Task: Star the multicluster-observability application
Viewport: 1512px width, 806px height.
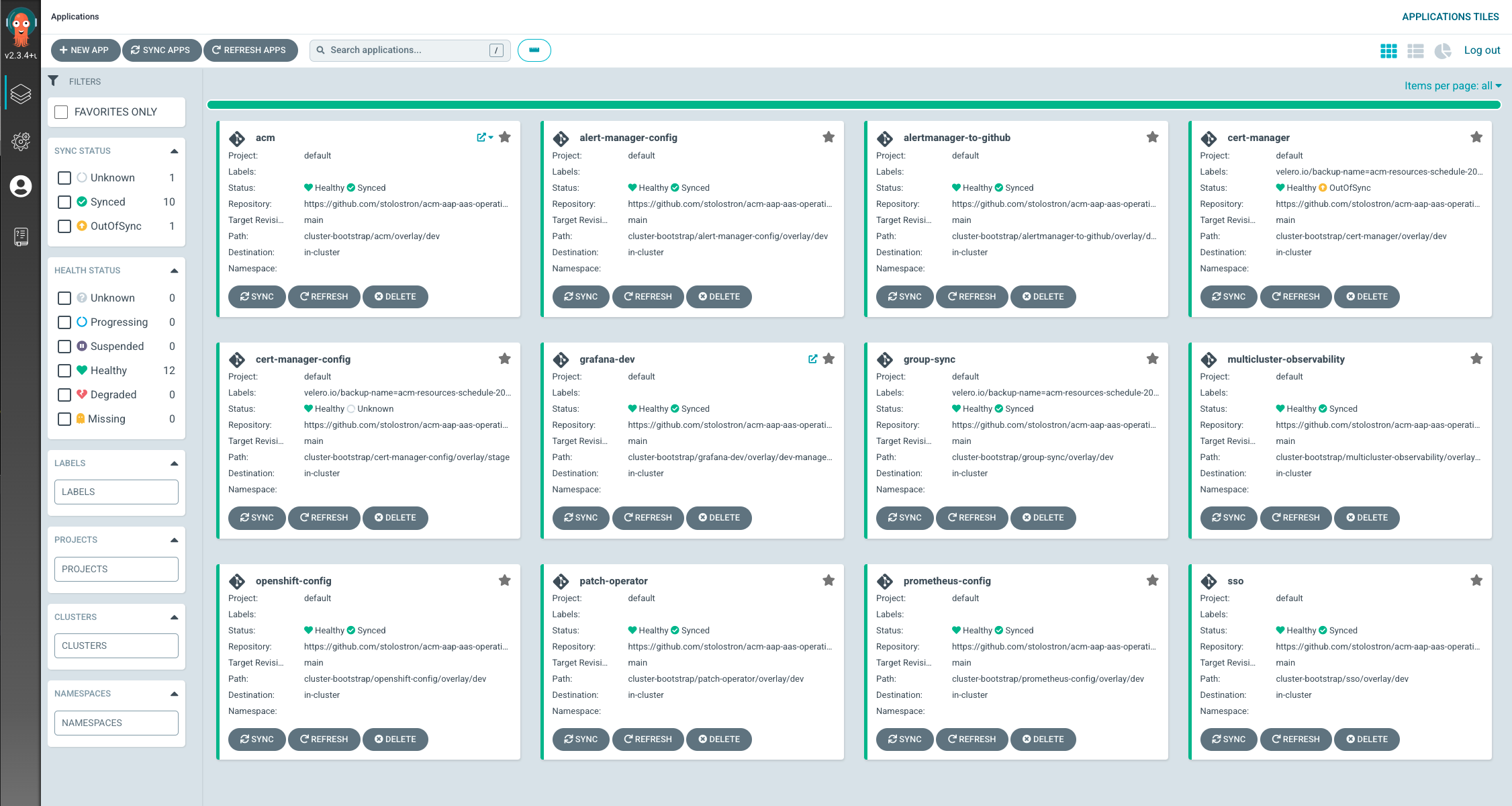Action: click(x=1476, y=359)
